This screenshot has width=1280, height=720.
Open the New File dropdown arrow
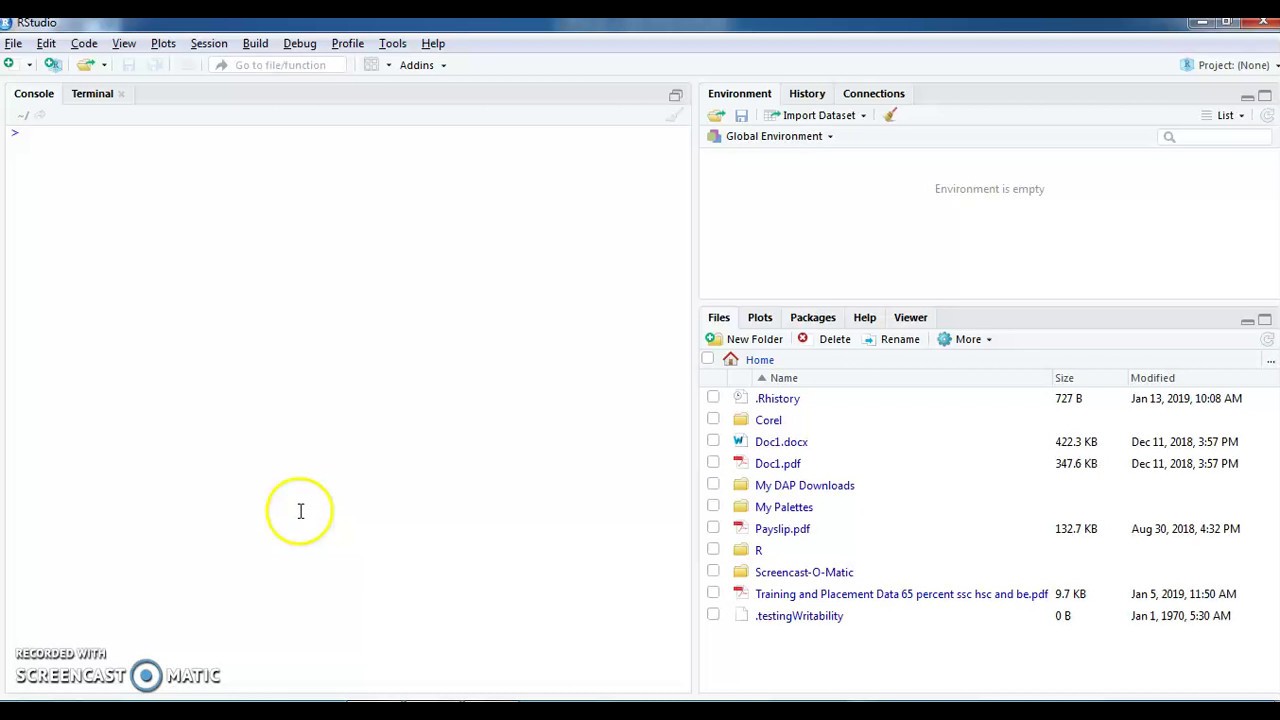(x=29, y=65)
